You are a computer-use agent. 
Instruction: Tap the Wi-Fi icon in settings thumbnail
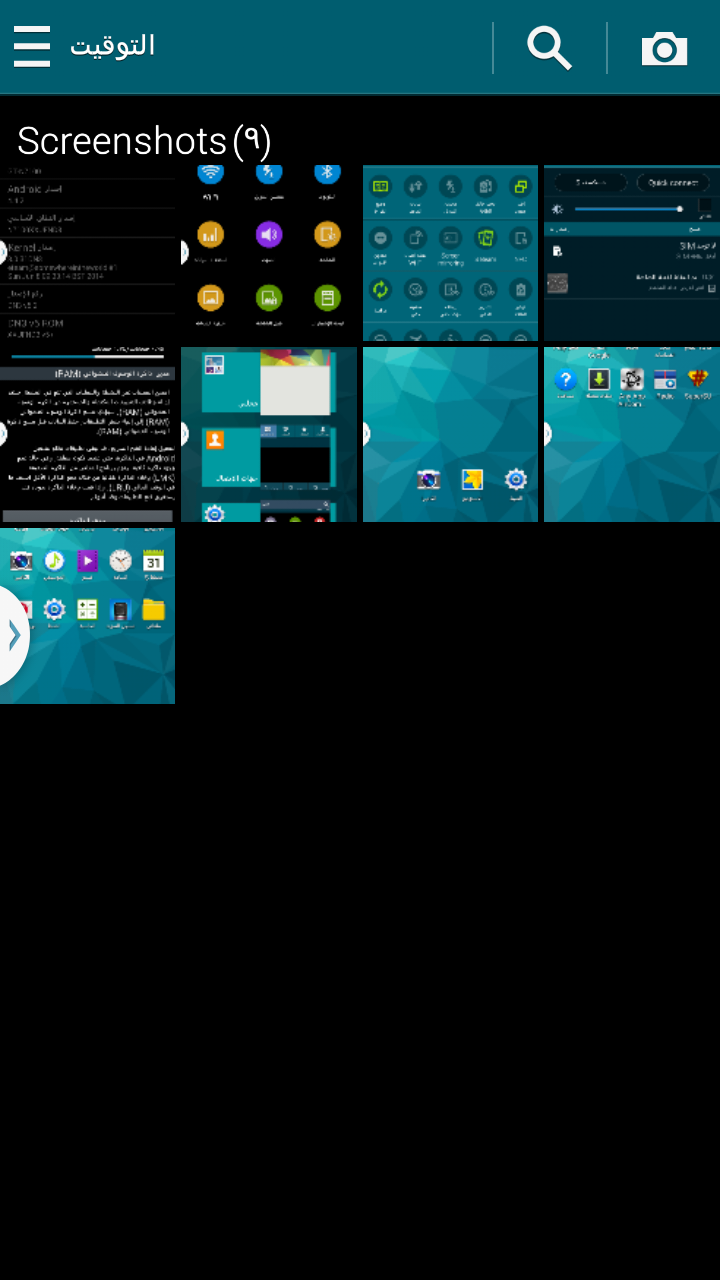210,173
